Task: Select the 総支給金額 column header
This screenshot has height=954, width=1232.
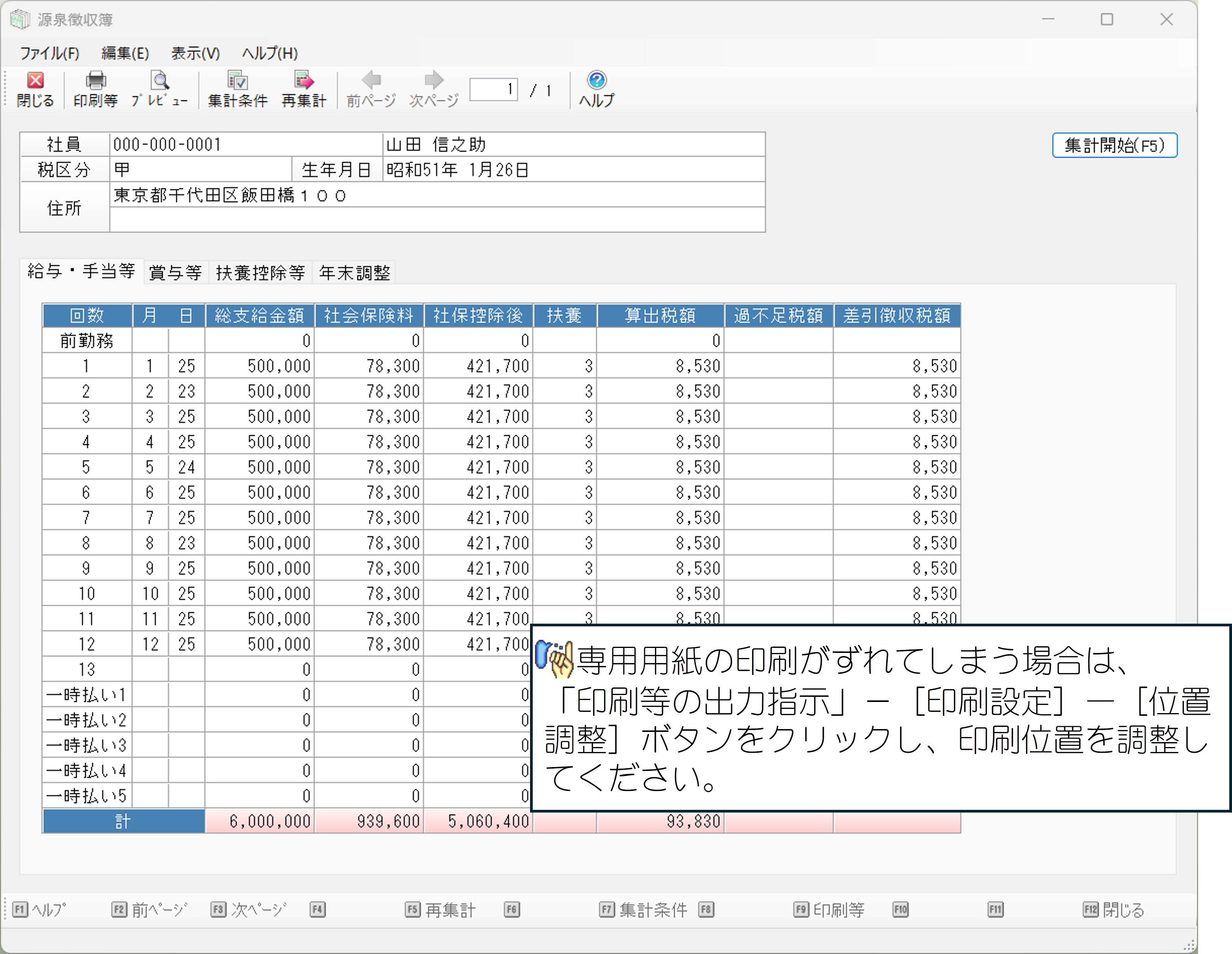Action: [x=259, y=315]
